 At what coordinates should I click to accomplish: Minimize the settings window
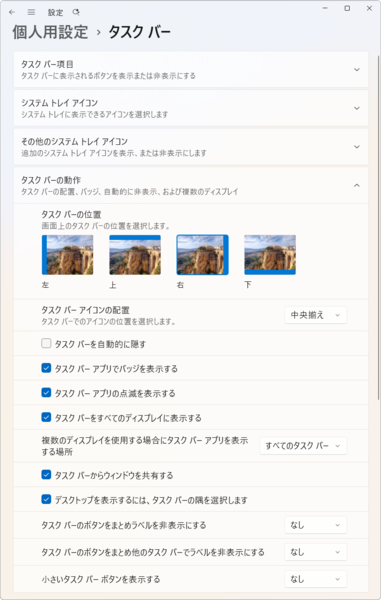pyautogui.click(x=325, y=8)
